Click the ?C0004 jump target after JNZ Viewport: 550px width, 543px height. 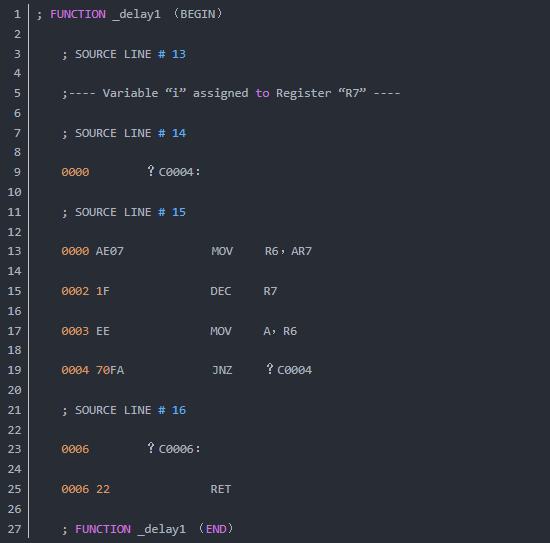pyautogui.click(x=289, y=369)
